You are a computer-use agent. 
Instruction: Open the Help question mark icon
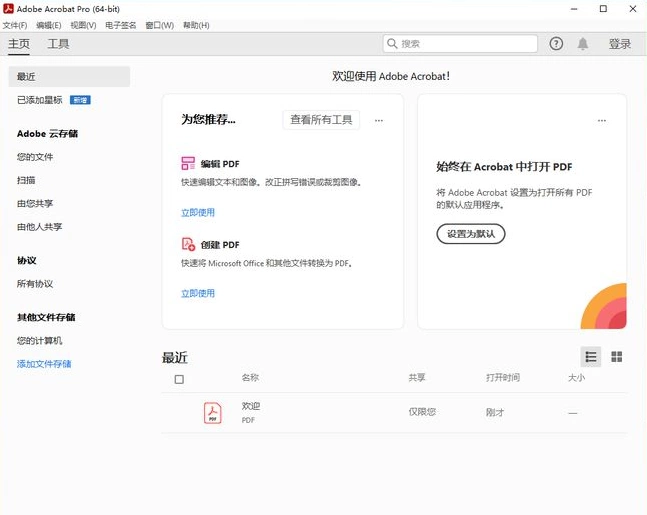(556, 44)
